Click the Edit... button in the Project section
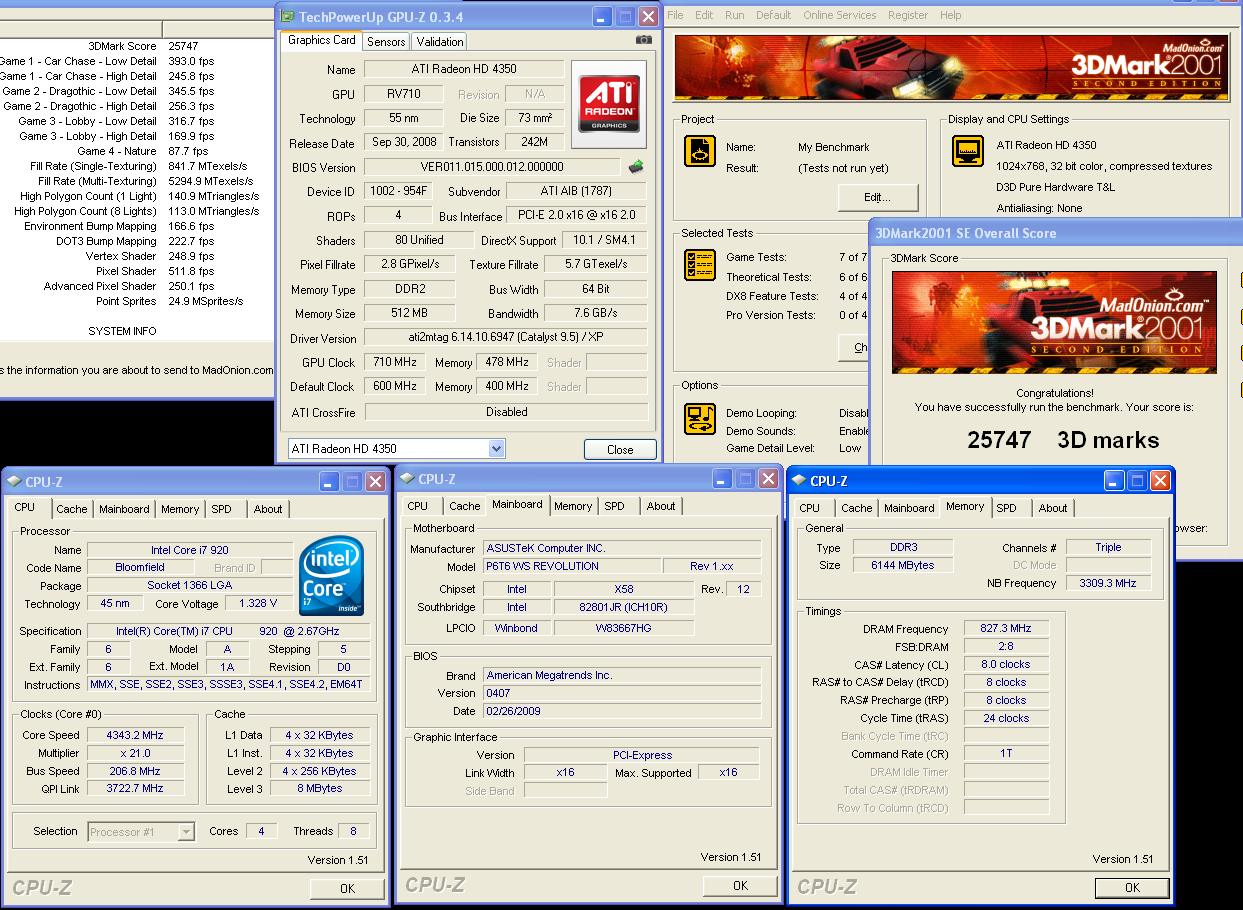Image resolution: width=1243 pixels, height=910 pixels. click(877, 197)
